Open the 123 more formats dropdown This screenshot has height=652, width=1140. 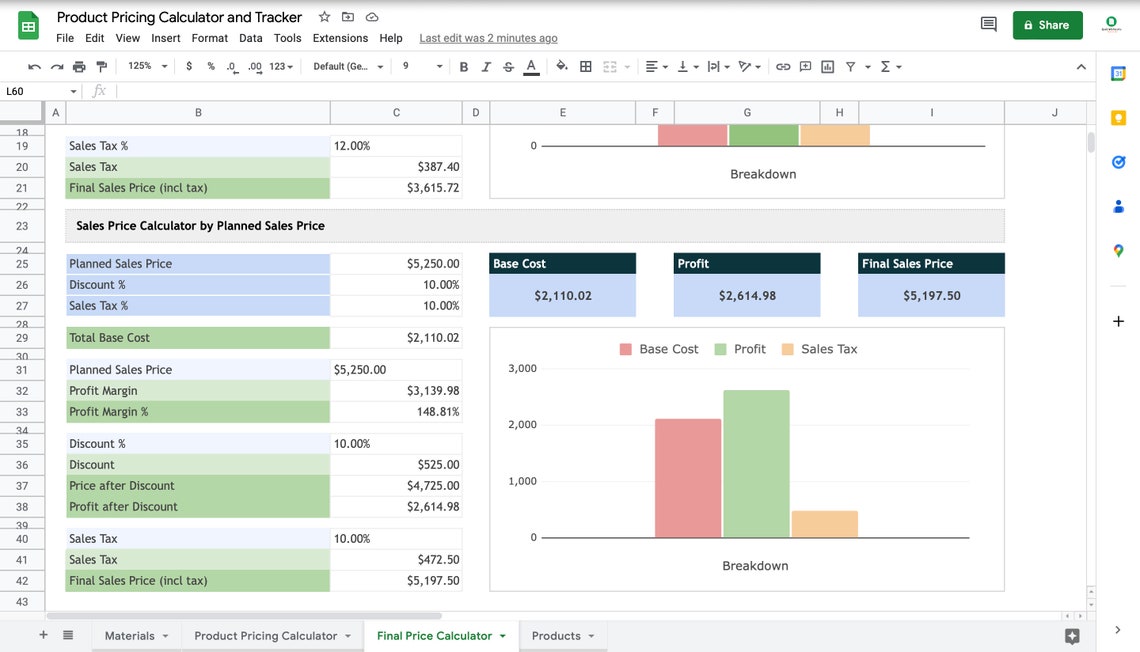click(278, 66)
